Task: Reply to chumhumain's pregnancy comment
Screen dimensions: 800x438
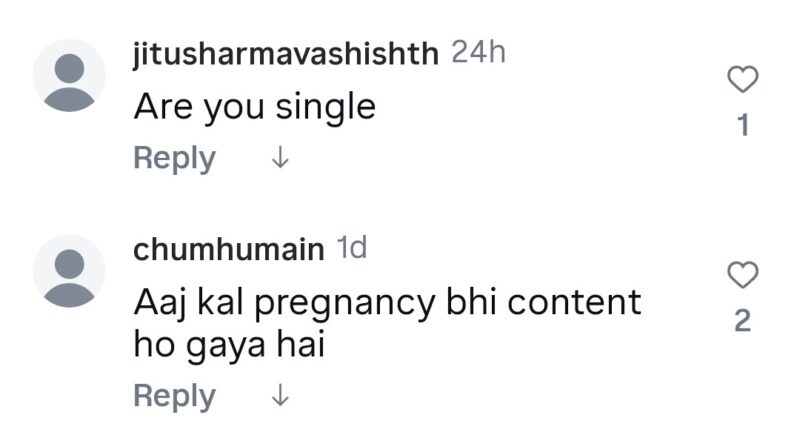Action: tap(174, 396)
